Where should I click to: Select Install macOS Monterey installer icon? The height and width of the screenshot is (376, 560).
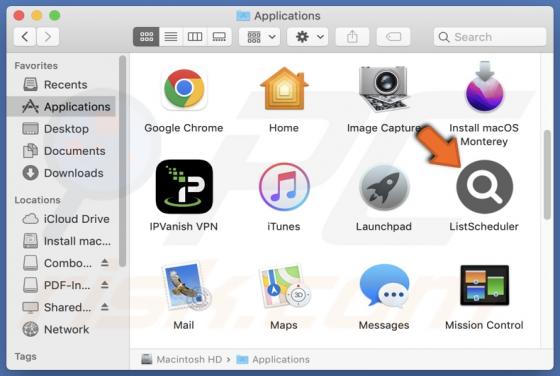484,87
